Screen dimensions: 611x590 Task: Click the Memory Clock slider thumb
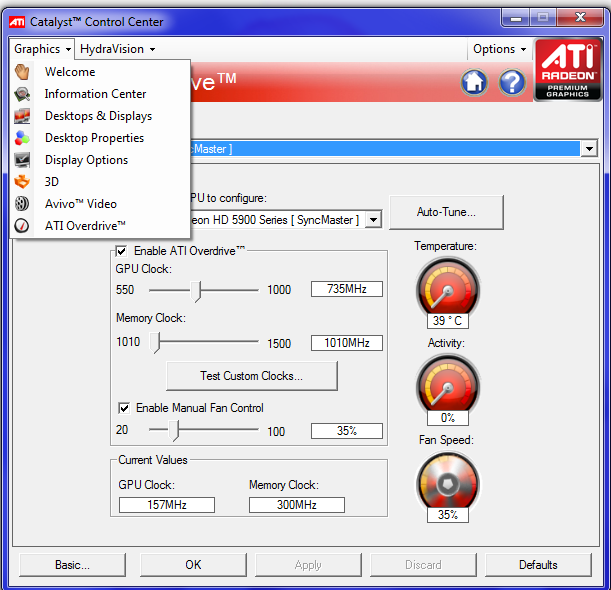tap(155, 343)
